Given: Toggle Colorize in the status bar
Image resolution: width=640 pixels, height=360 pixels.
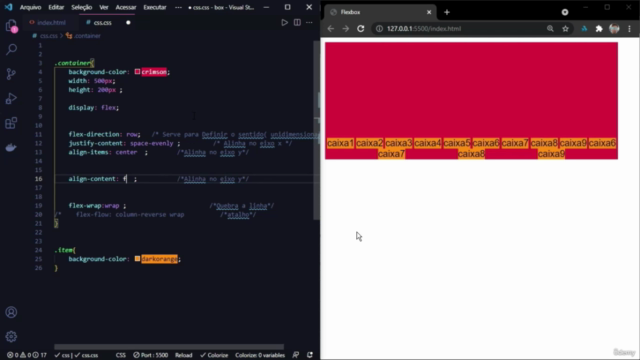Looking at the screenshot, I should (x=214, y=355).
